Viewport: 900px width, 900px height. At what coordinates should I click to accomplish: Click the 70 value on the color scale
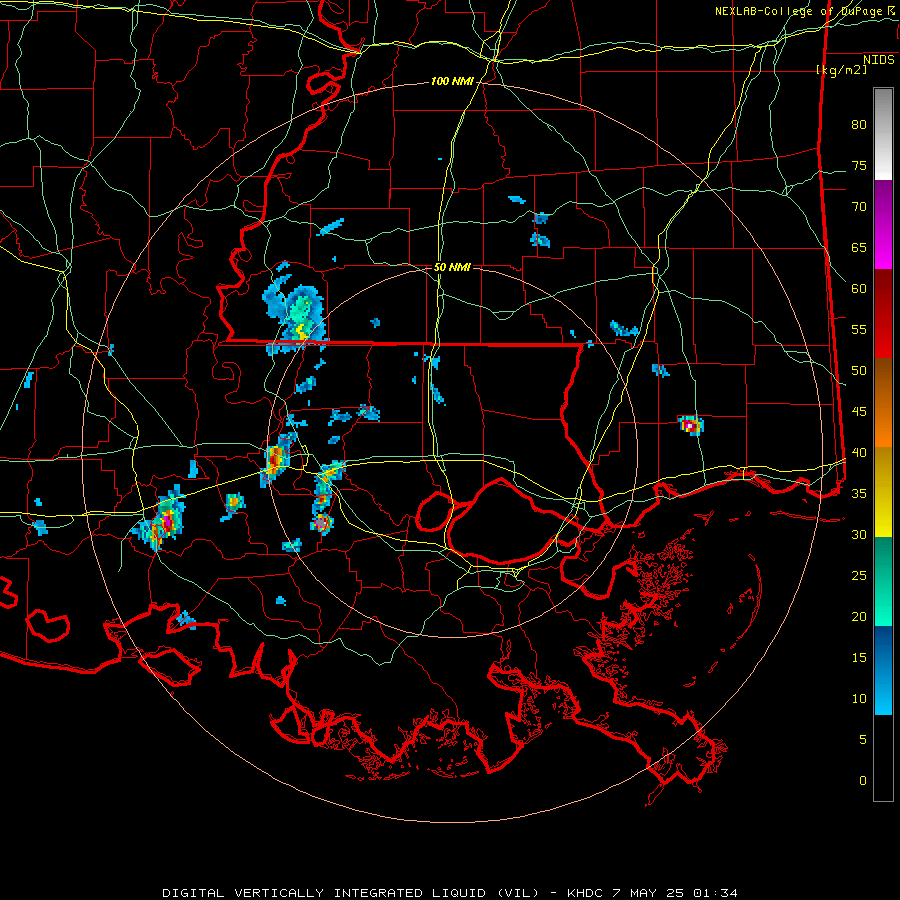859,207
